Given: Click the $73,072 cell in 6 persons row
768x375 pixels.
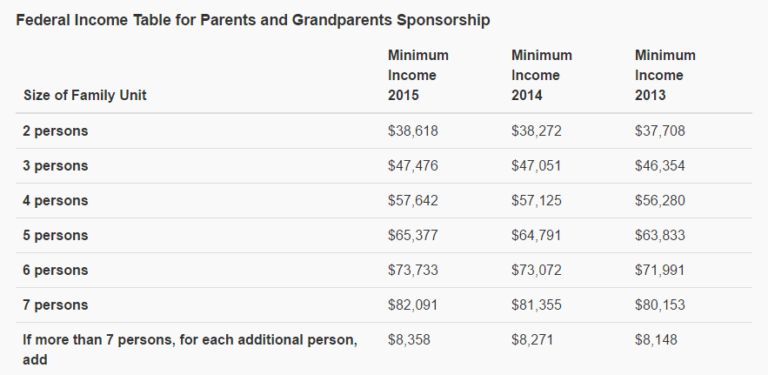Looking at the screenshot, I should coord(536,270).
